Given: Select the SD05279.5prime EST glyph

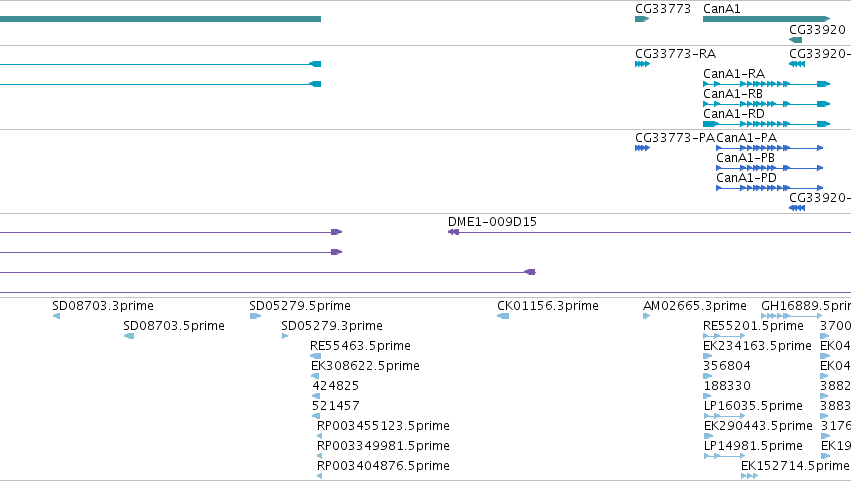Looking at the screenshot, I should 255,316.
